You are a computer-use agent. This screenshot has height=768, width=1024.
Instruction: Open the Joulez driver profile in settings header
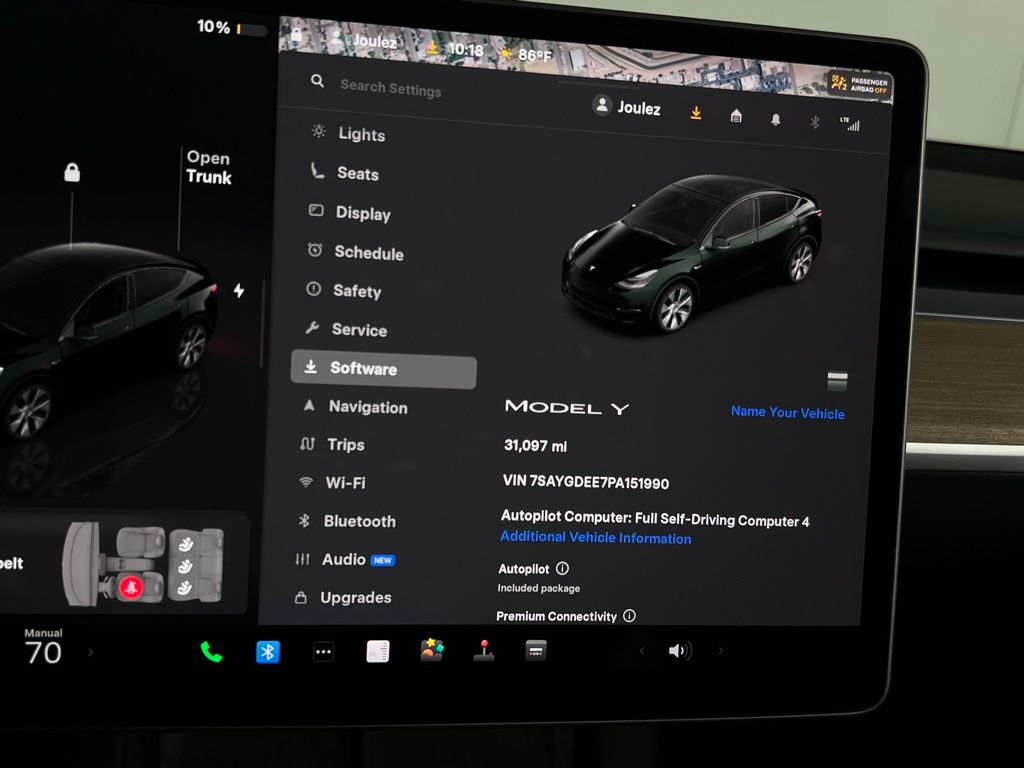pyautogui.click(x=626, y=106)
